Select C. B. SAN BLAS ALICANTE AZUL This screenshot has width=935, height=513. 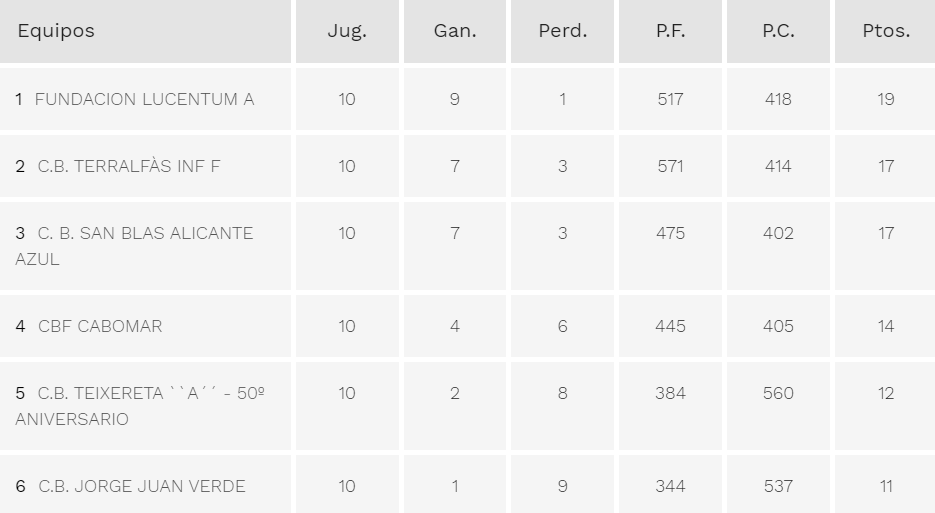tap(134, 246)
